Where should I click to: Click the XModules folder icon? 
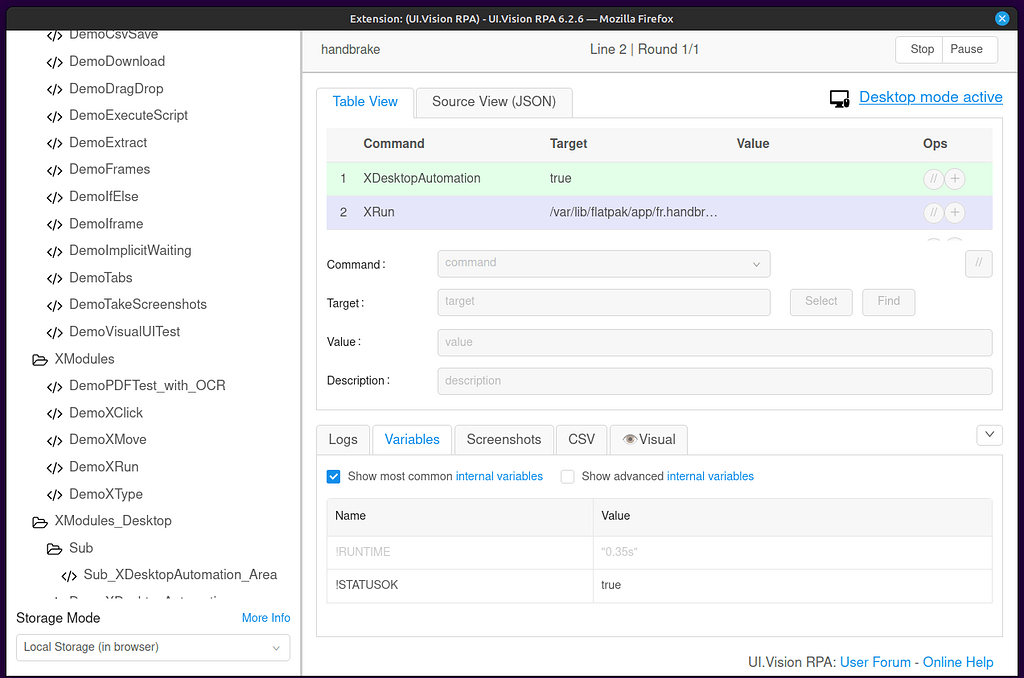tap(39, 358)
